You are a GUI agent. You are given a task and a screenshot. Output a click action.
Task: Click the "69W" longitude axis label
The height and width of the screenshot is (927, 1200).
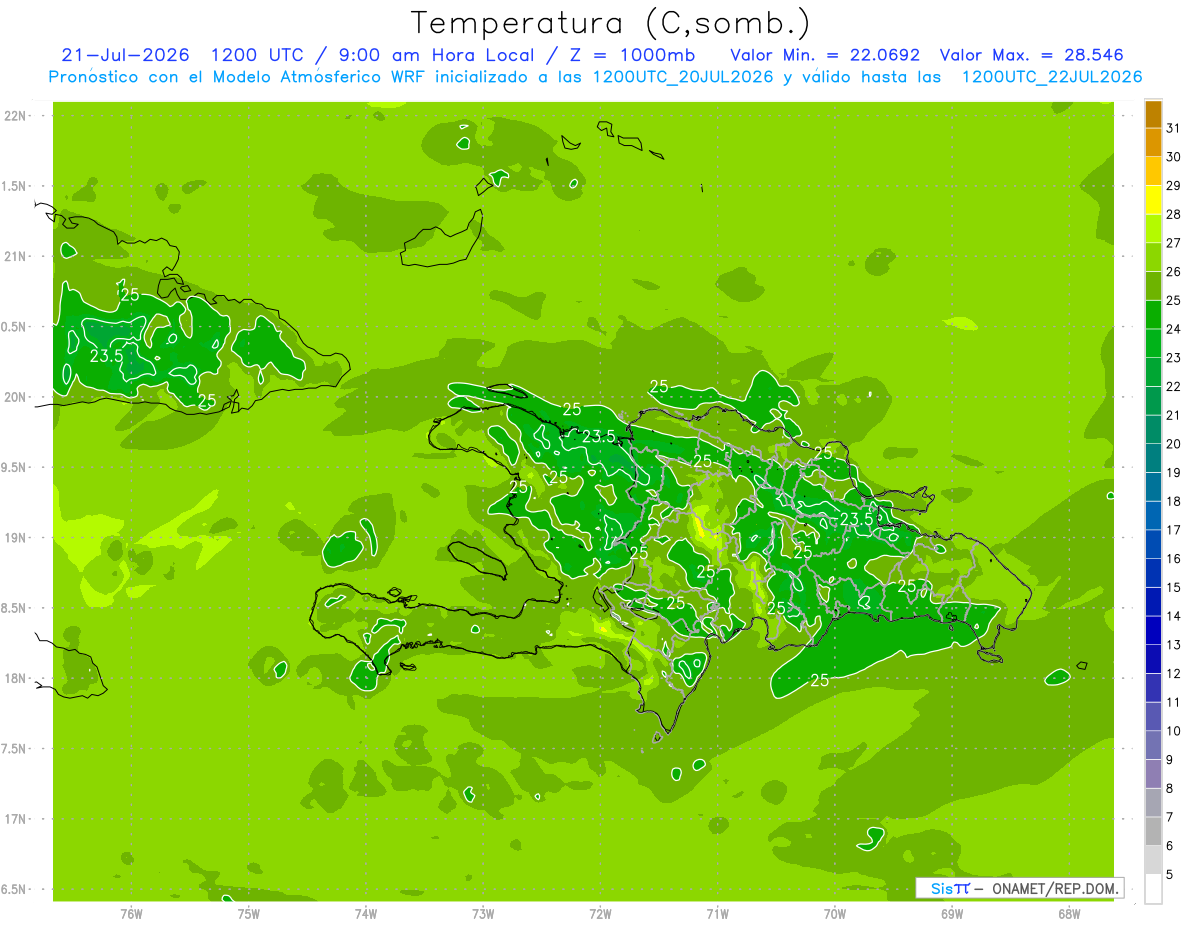coord(952,913)
